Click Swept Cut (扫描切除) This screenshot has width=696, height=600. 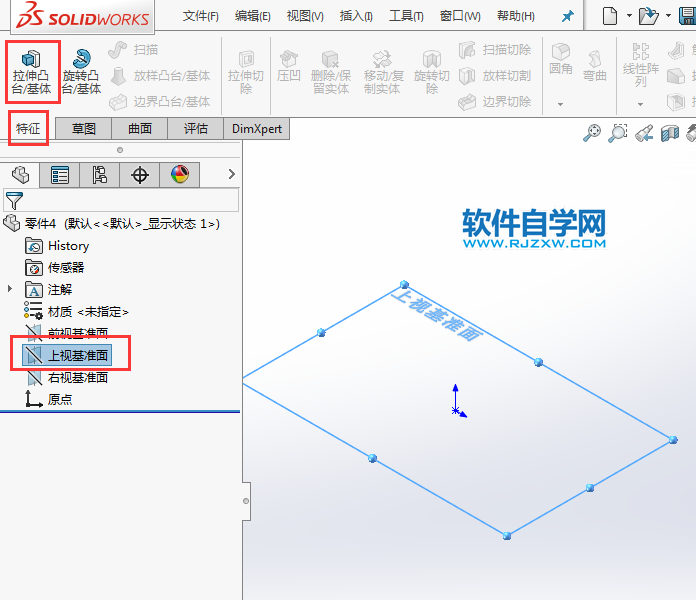click(495, 50)
